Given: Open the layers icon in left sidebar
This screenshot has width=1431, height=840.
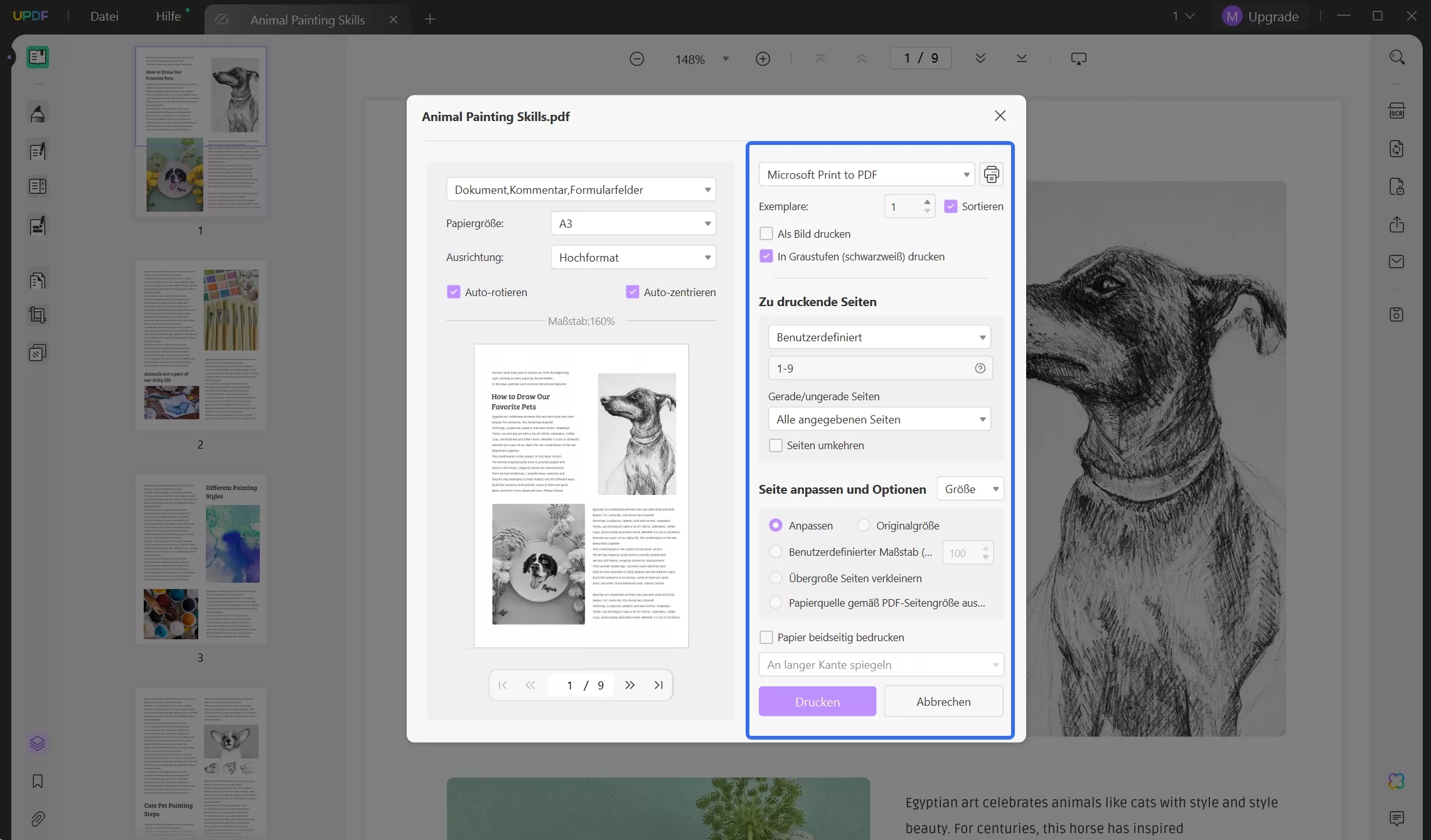Looking at the screenshot, I should 38,743.
